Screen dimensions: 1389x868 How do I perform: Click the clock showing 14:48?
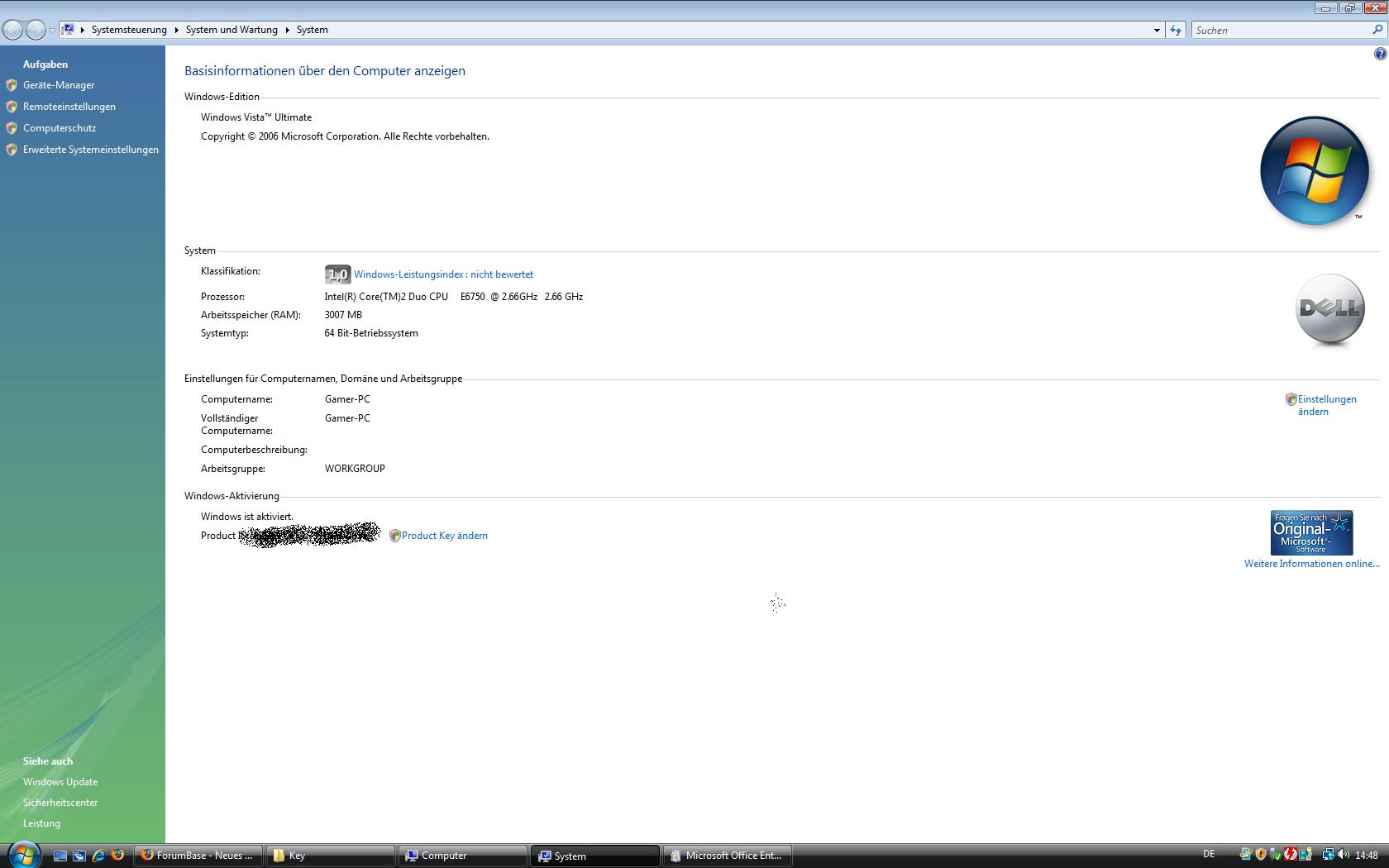click(x=1367, y=856)
